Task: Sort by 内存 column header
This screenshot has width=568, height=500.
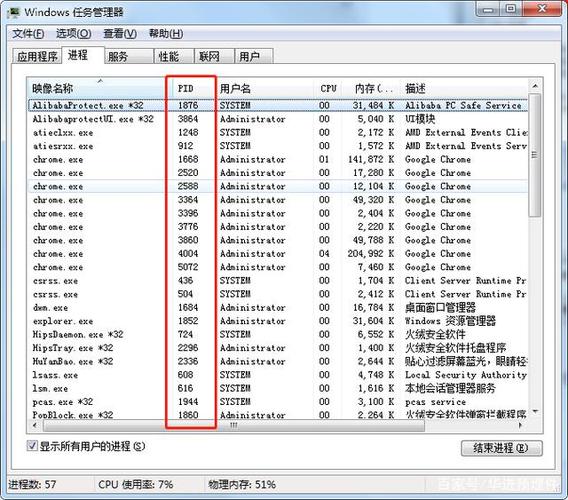Action: [372, 88]
